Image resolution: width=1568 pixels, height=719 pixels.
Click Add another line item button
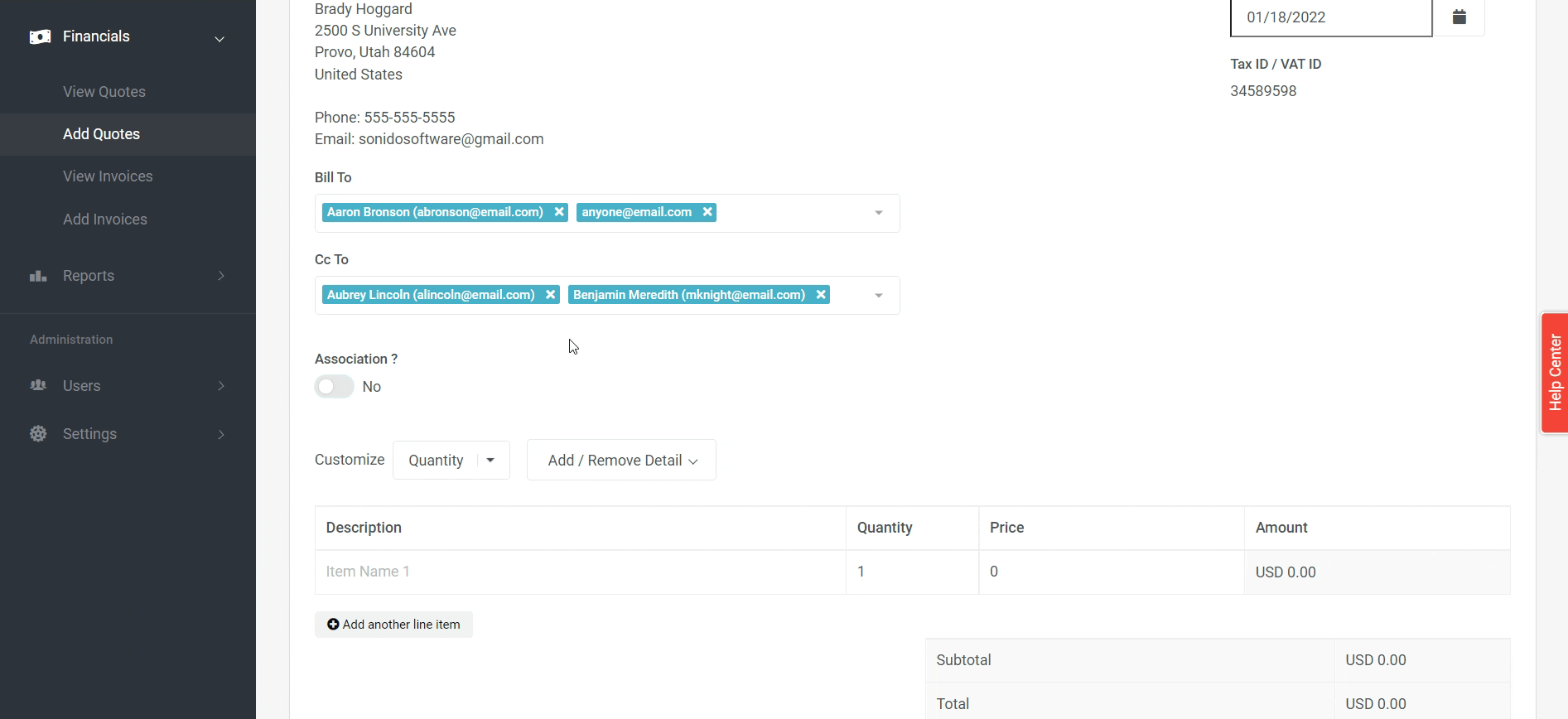point(393,625)
